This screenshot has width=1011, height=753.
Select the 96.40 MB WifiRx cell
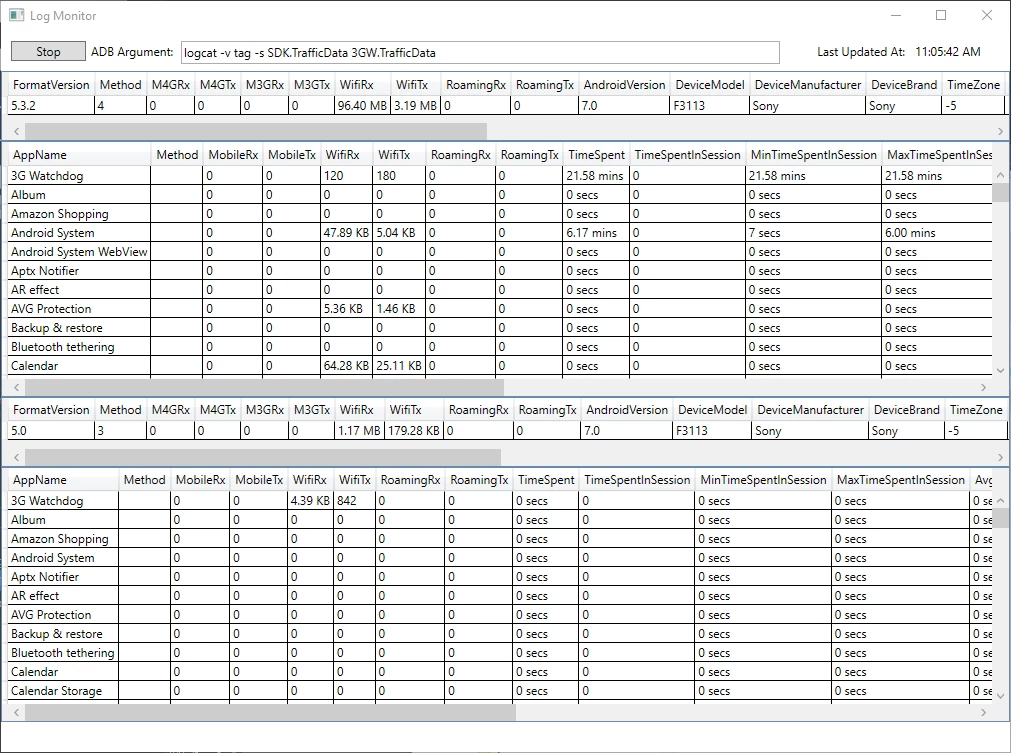click(x=362, y=106)
